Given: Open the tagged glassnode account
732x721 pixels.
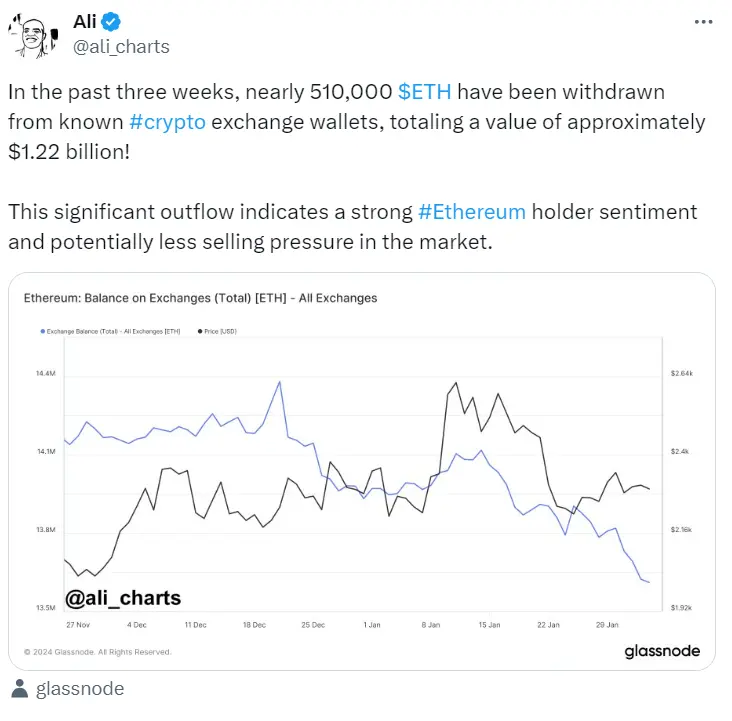Looking at the screenshot, I should [x=80, y=689].
